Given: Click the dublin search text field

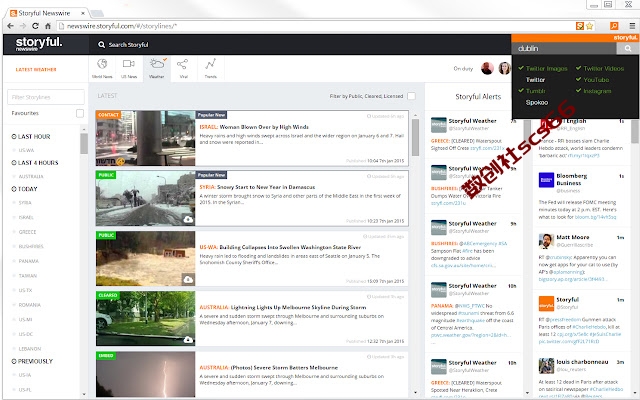Looking at the screenshot, I should 564,49.
